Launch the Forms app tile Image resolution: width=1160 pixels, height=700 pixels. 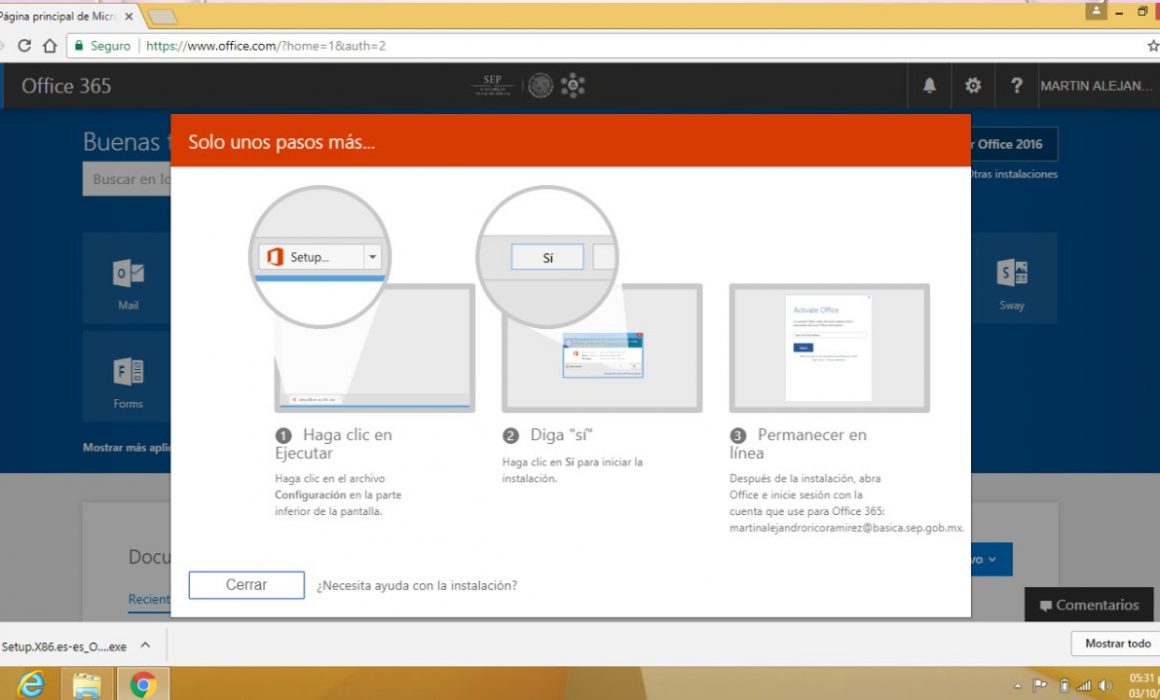pos(127,377)
